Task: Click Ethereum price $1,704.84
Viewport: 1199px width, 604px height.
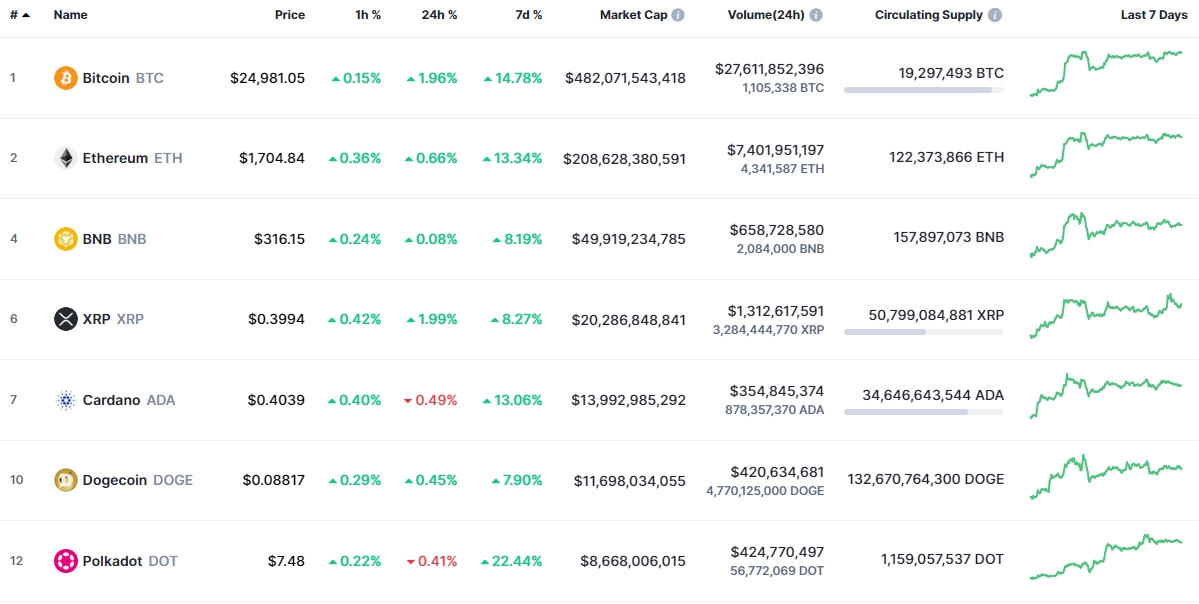Action: 271,158
